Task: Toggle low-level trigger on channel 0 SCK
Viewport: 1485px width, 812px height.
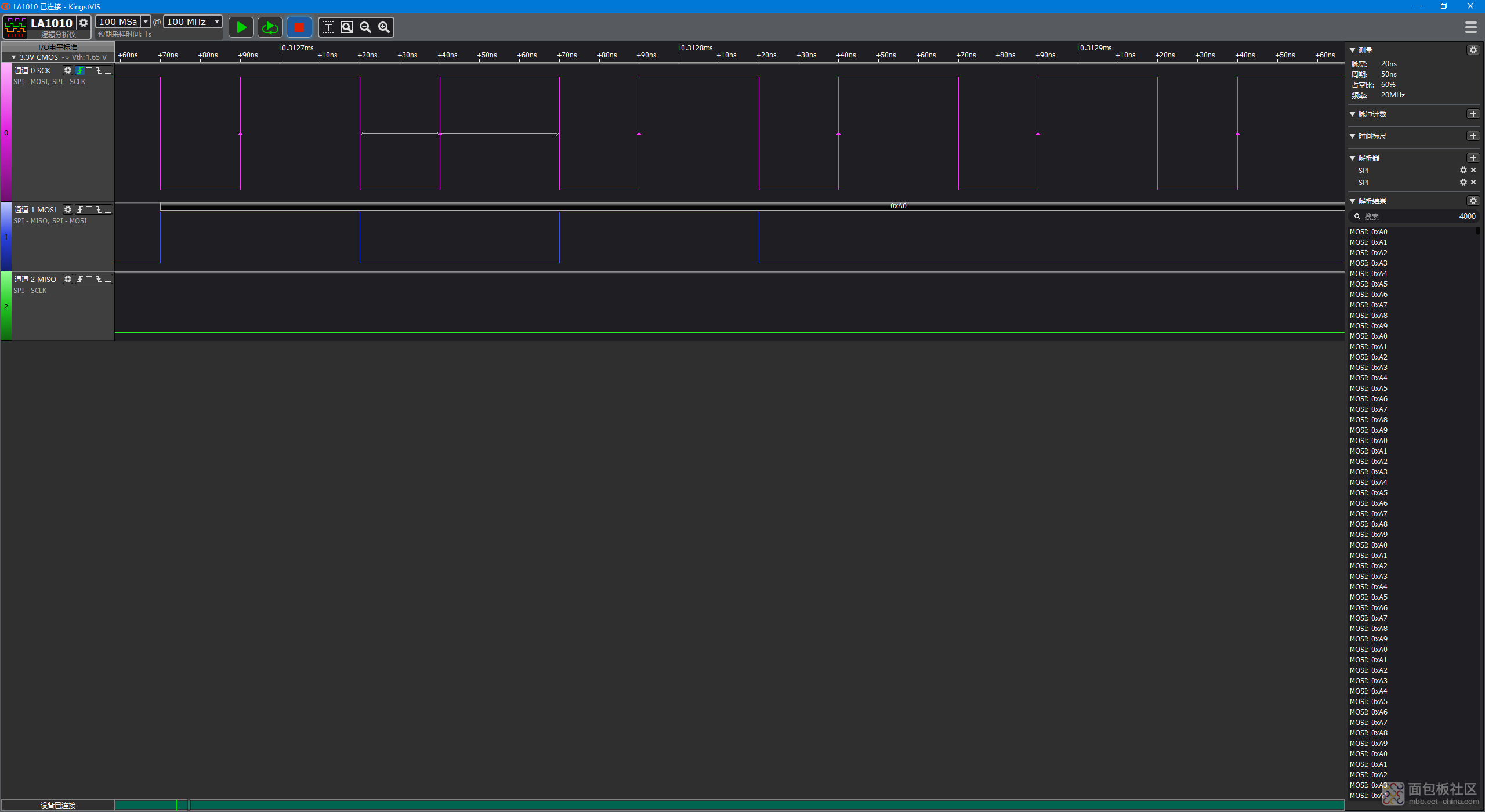Action: [108, 70]
